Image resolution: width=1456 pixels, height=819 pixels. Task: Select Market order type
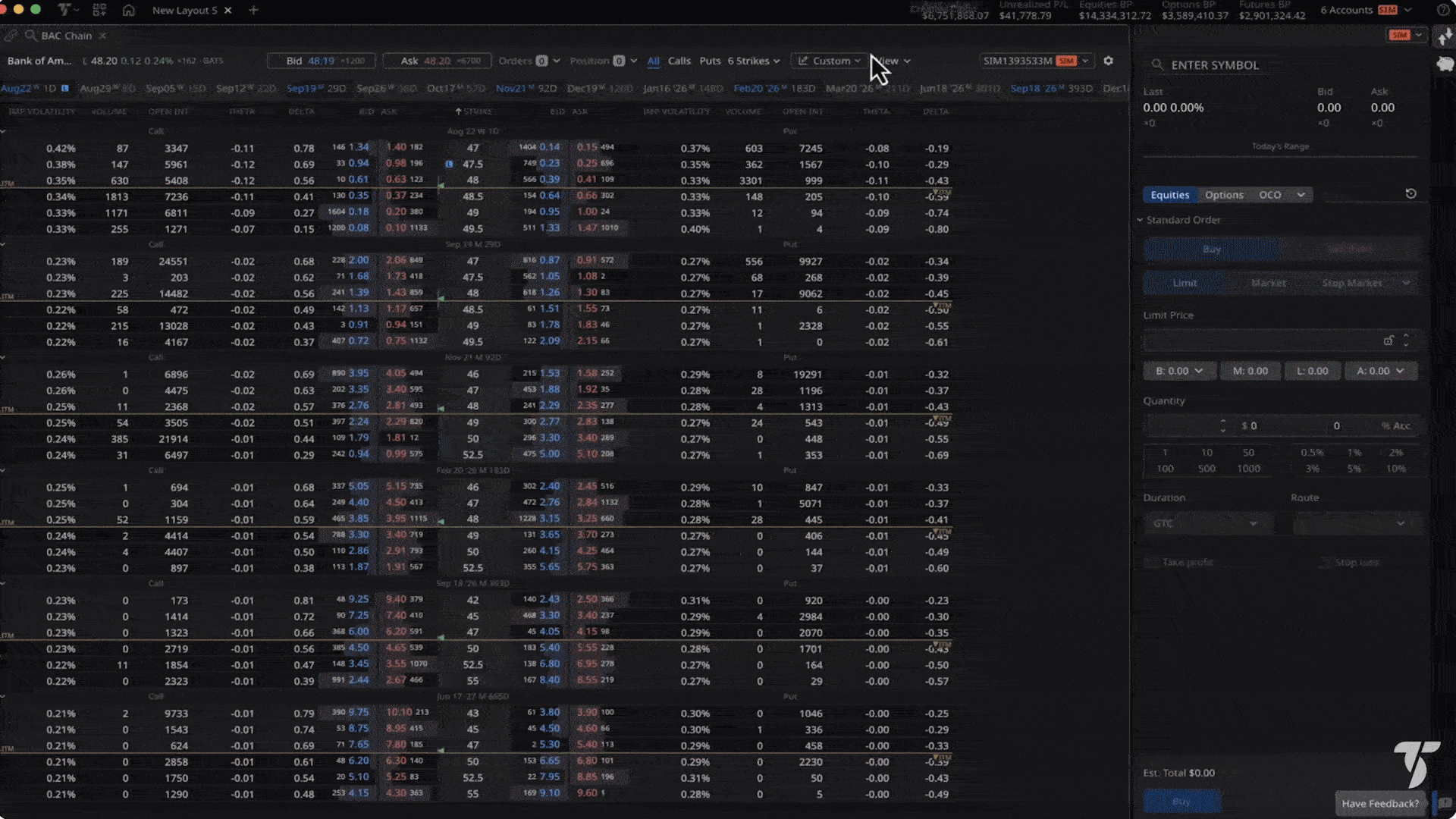click(x=1268, y=283)
